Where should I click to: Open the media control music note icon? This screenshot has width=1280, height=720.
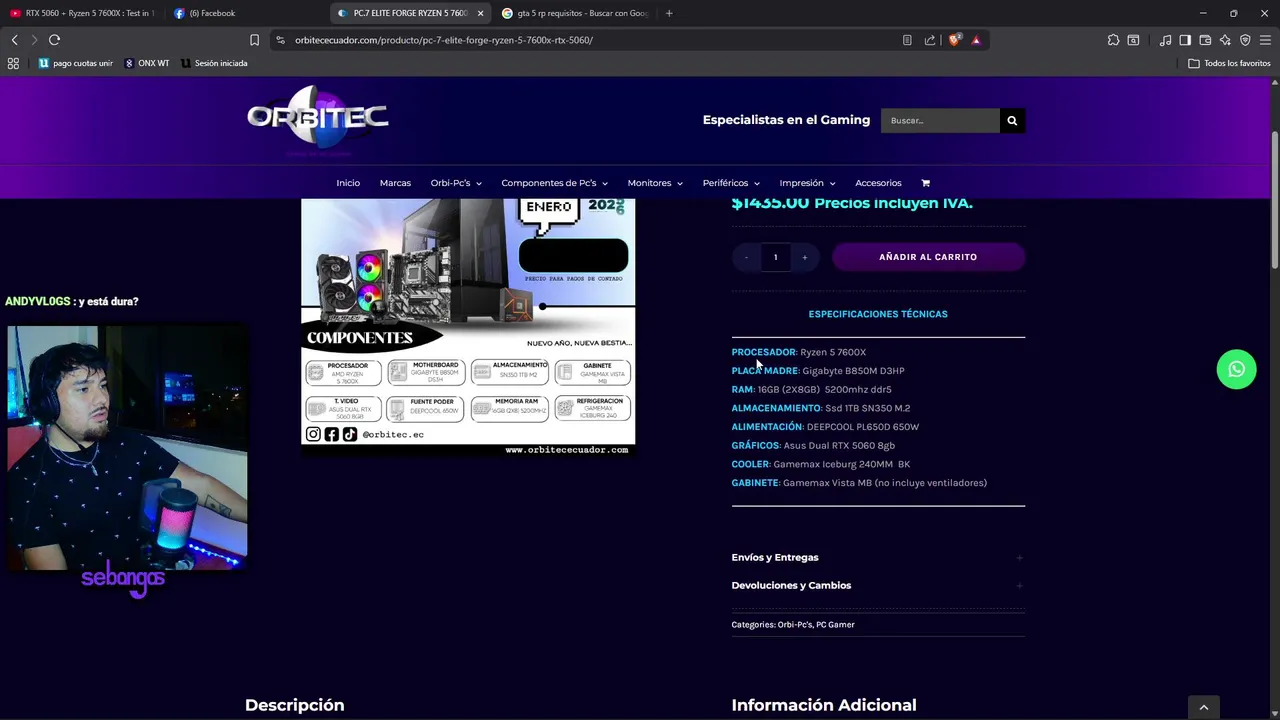[x=1165, y=40]
